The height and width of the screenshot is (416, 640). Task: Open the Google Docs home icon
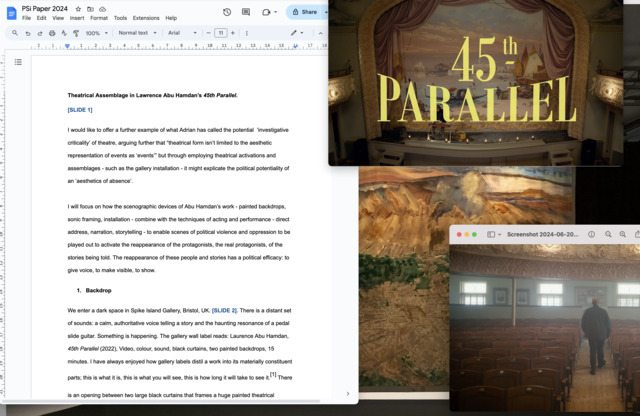coord(11,13)
